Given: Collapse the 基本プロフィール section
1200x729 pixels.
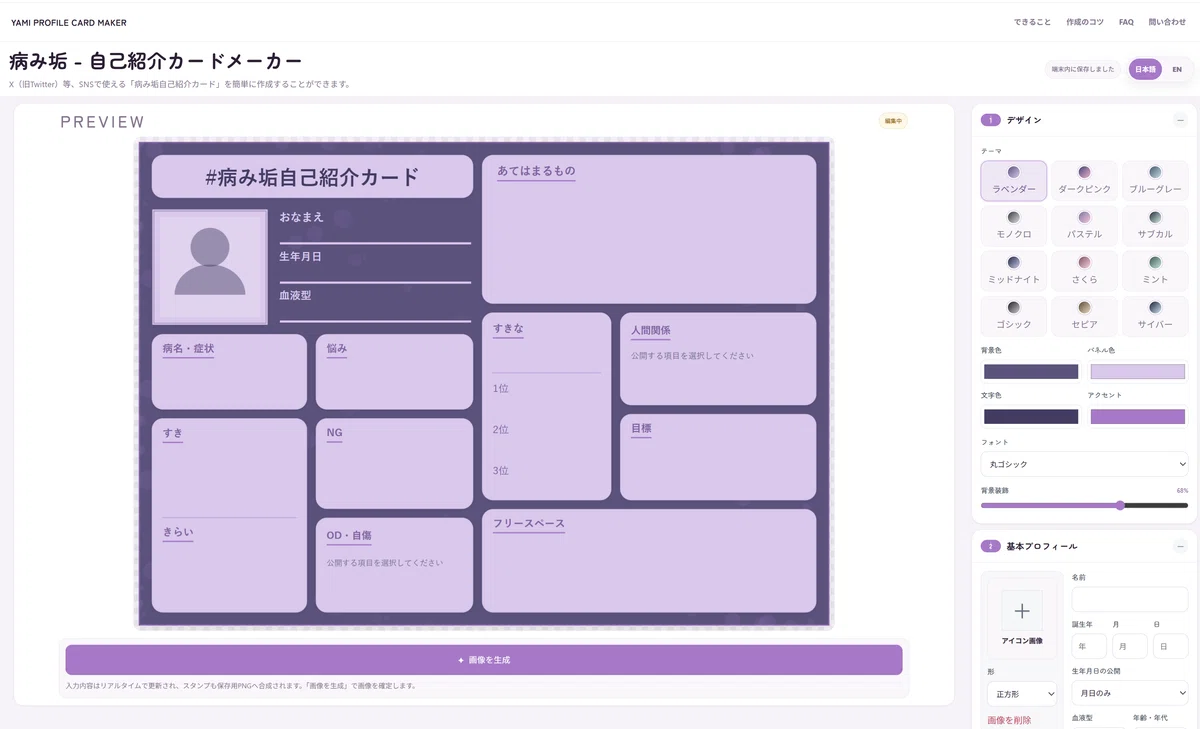Looking at the screenshot, I should (x=1181, y=546).
